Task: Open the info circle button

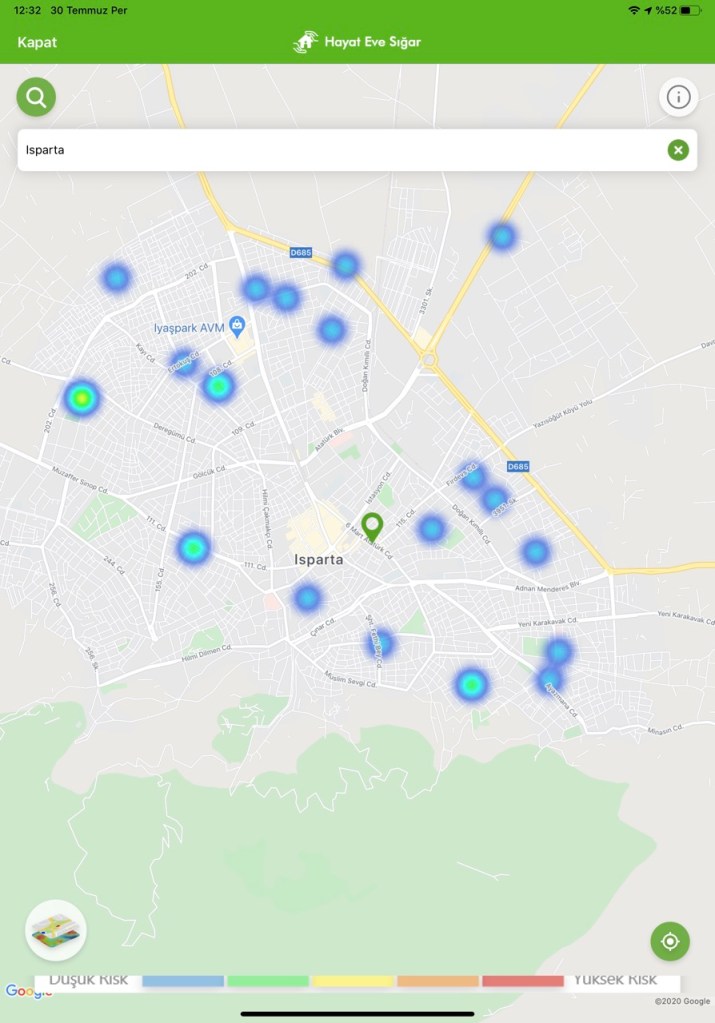Action: click(678, 97)
